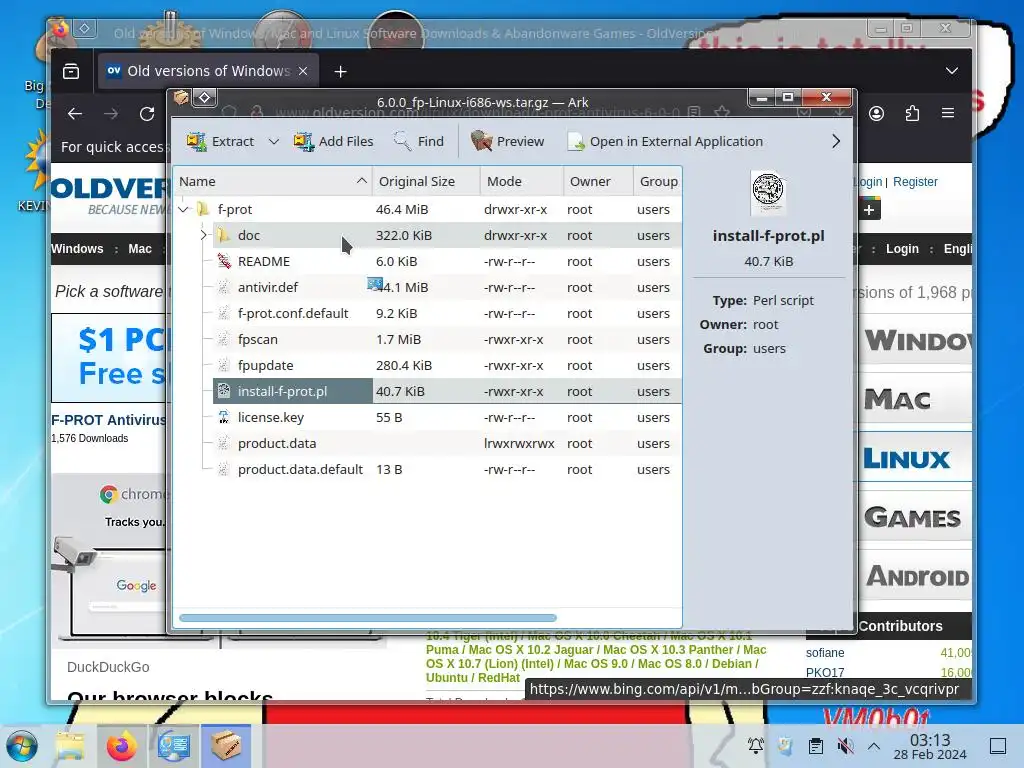Select the fpscan file icon
This screenshot has width=1024, height=768.
224,340
